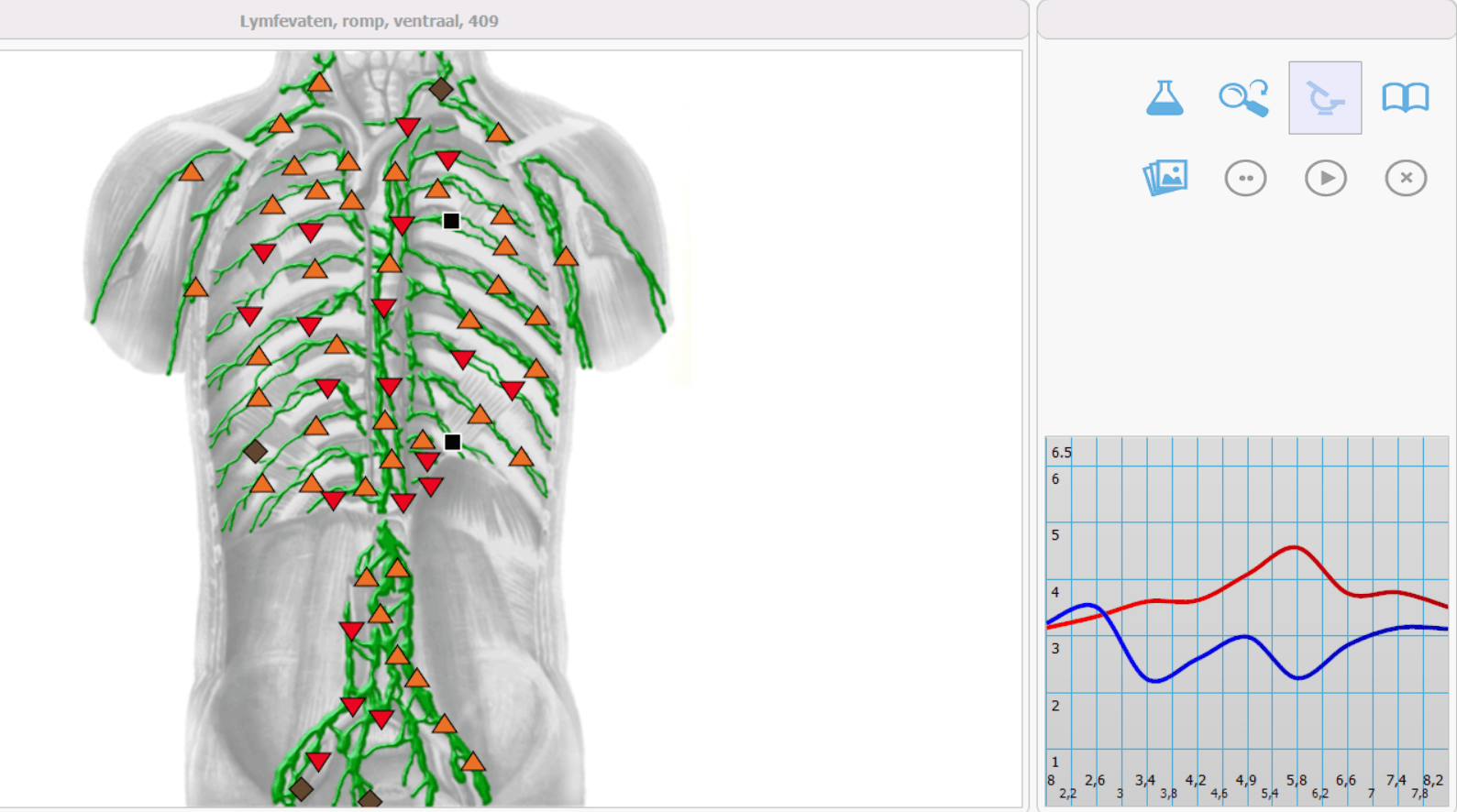Screen dimensions: 1457x812
Task: Click the red curve peak on the graph
Action: (x=1294, y=547)
